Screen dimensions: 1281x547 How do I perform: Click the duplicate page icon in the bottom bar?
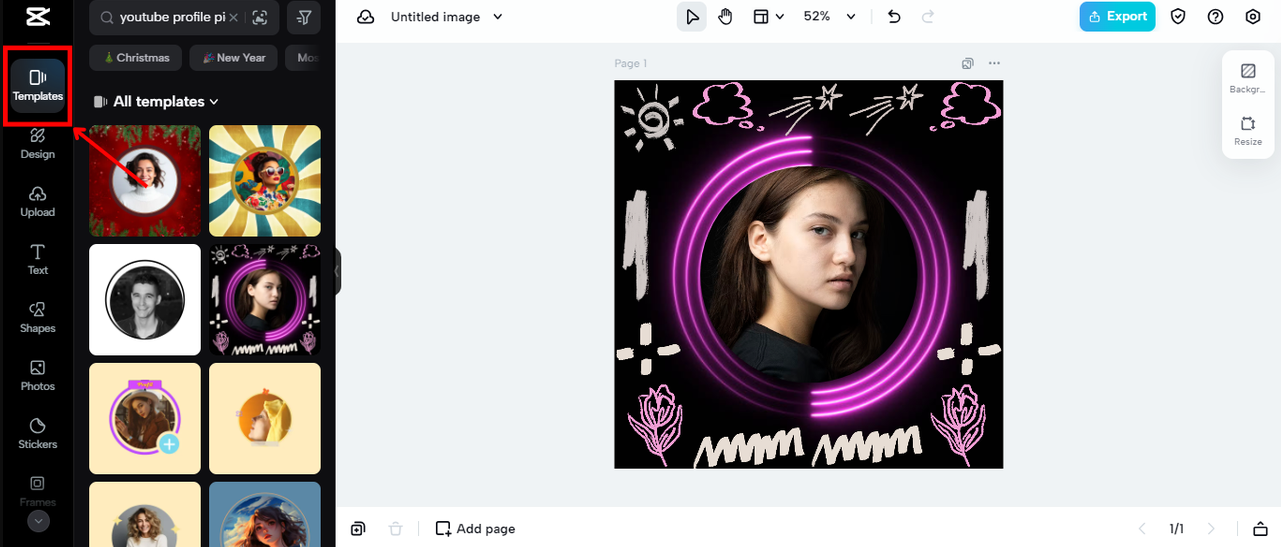click(x=358, y=528)
